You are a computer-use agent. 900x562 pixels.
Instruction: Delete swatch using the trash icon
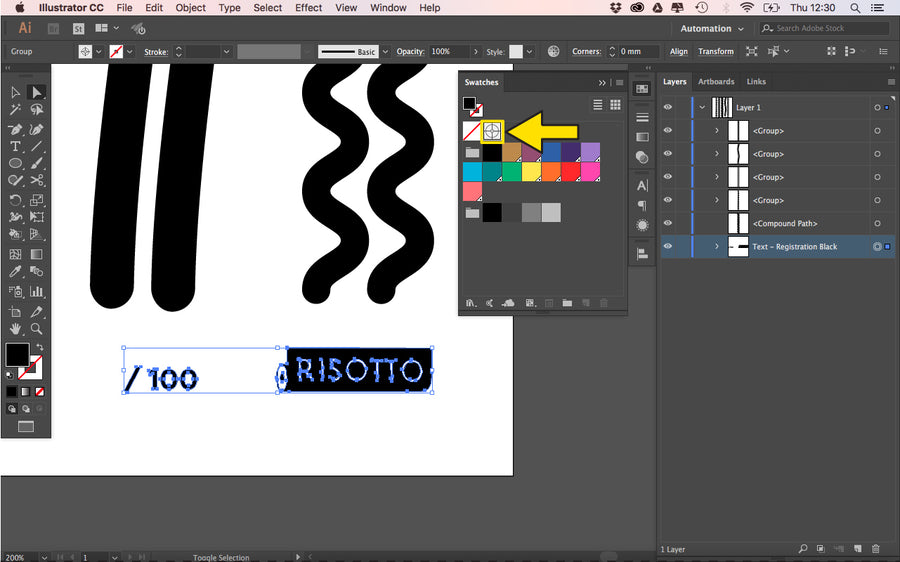click(604, 303)
